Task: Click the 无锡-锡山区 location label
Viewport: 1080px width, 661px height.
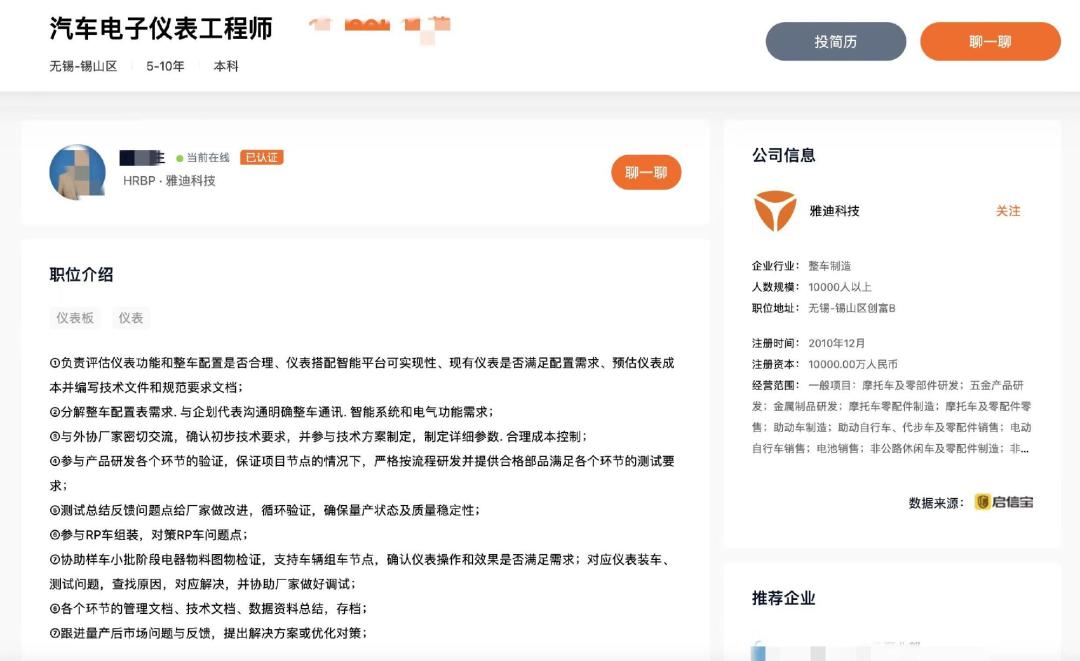Action: (83, 66)
